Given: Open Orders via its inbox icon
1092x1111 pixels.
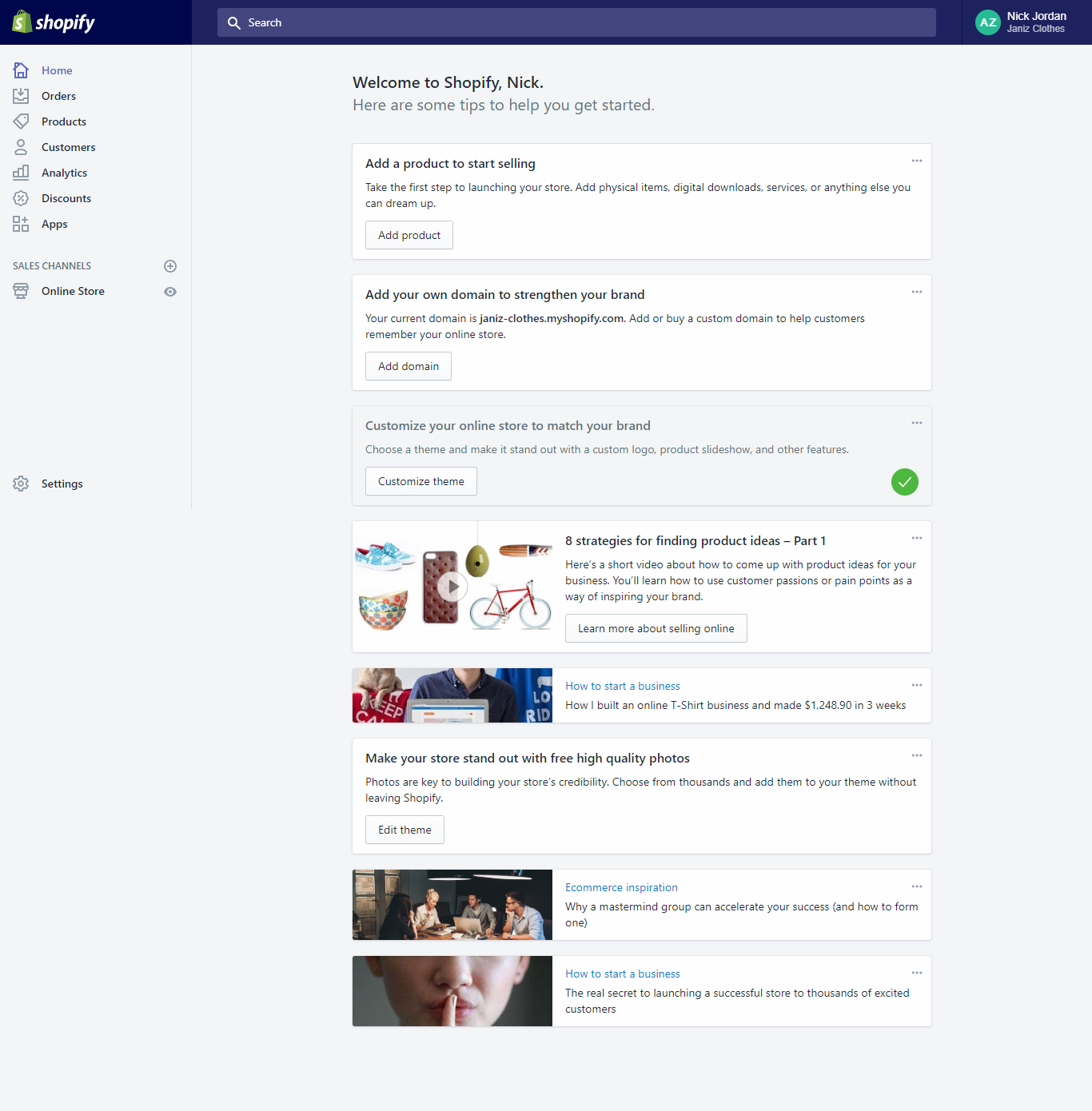Looking at the screenshot, I should (x=21, y=96).
